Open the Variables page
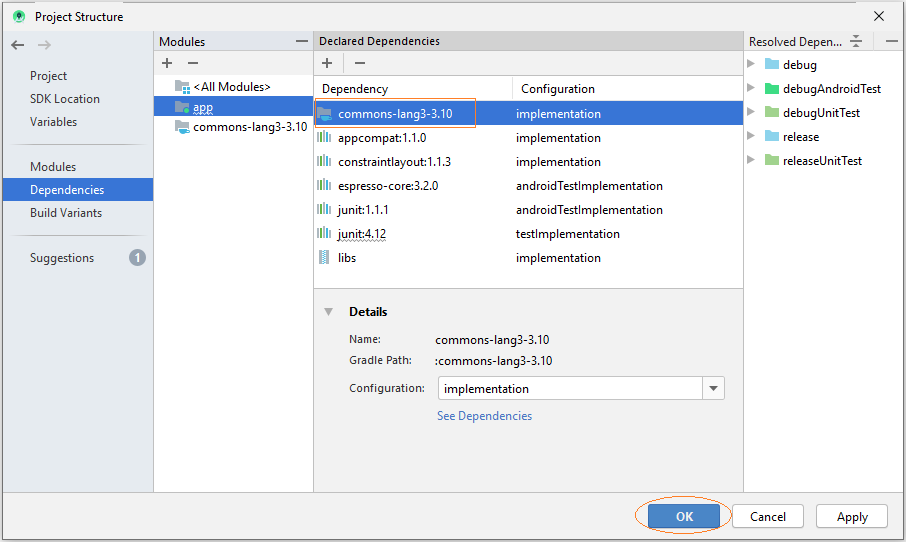The height and width of the screenshot is (542, 906). pos(53,122)
